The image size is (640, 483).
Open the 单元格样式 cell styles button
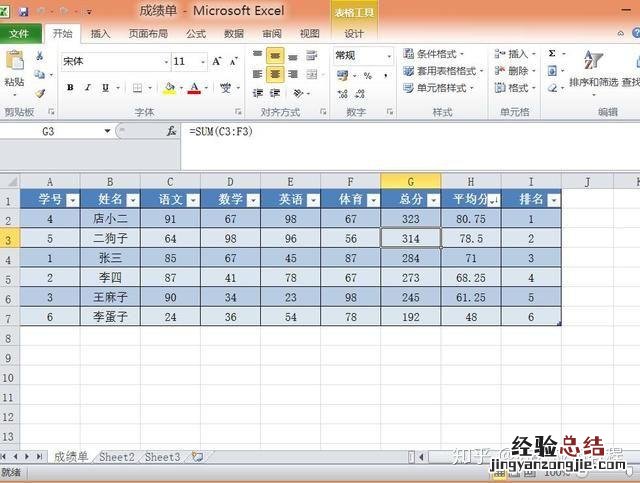click(x=440, y=88)
